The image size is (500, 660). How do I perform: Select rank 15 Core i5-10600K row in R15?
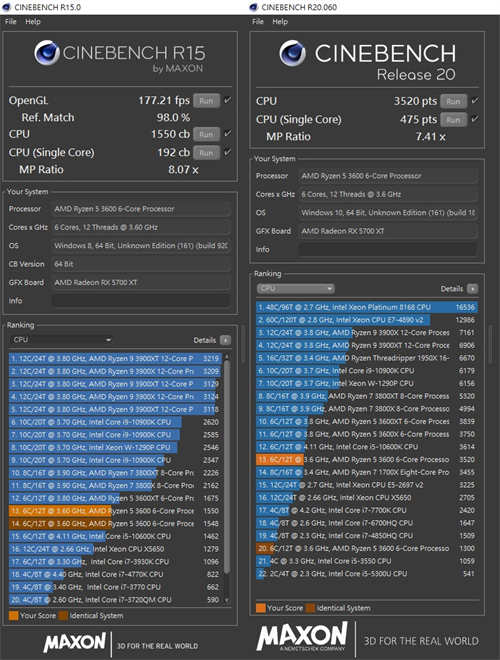pyautogui.click(x=115, y=536)
